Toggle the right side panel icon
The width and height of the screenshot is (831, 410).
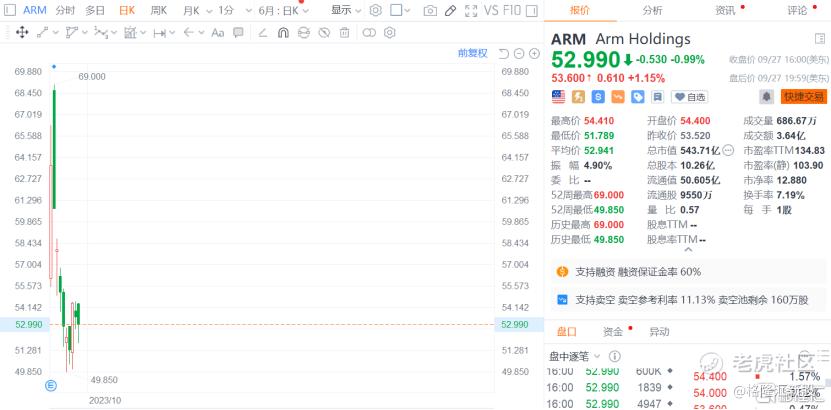pyautogui.click(x=532, y=10)
